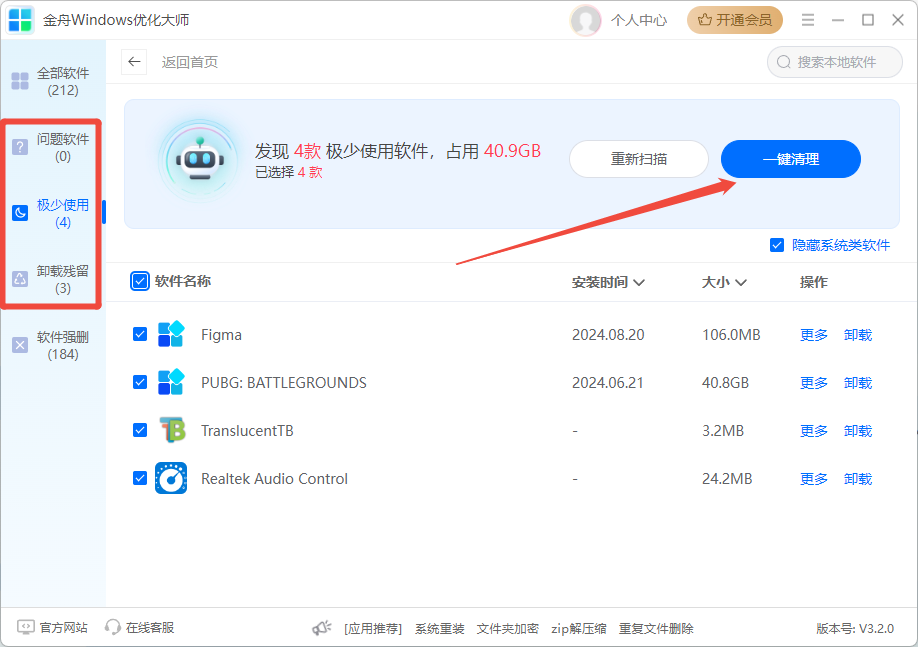Uncheck the Figma row checkbox
Screen dimensions: 918x647
point(140,334)
